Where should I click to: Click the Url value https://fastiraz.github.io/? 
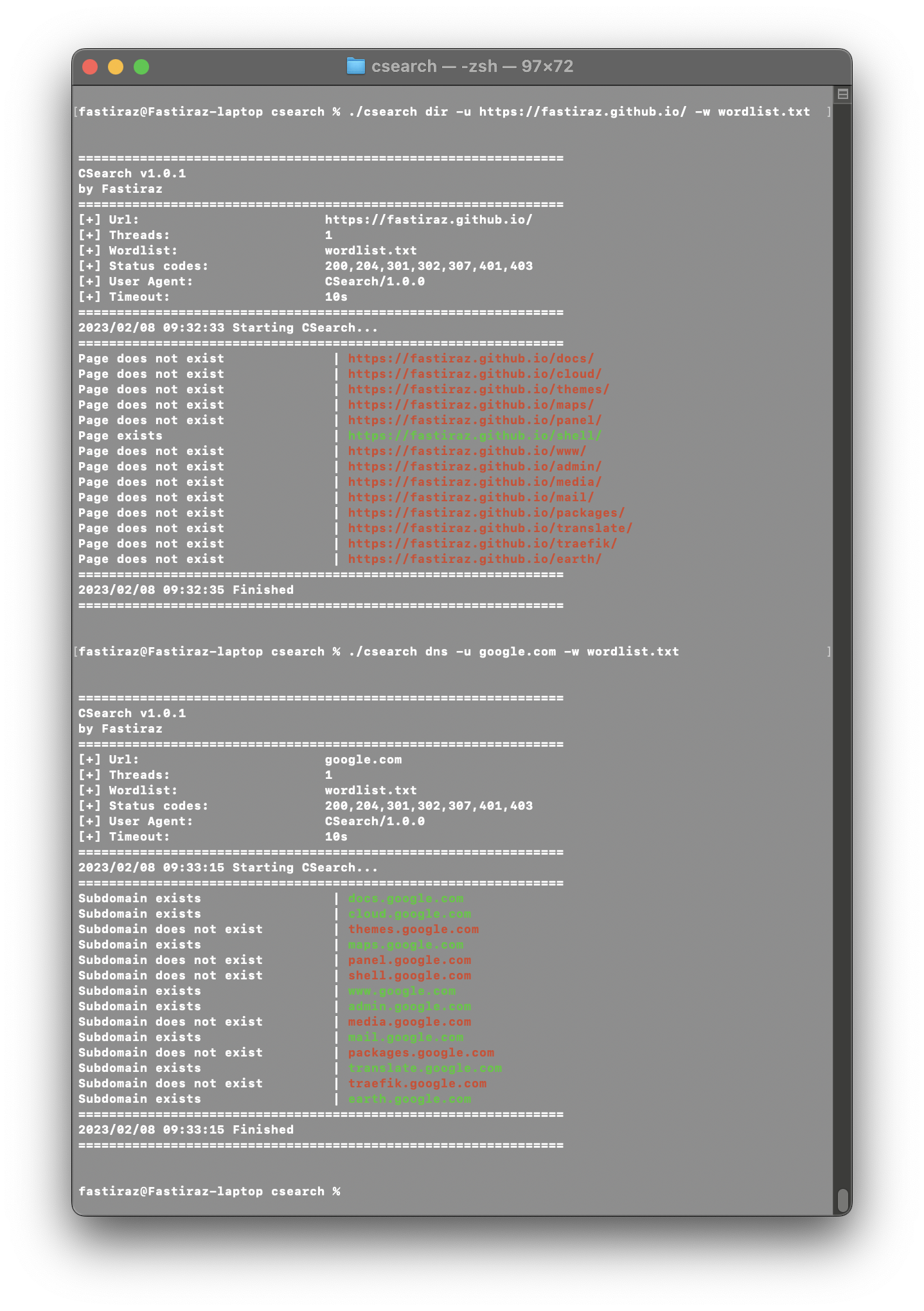coord(429,220)
